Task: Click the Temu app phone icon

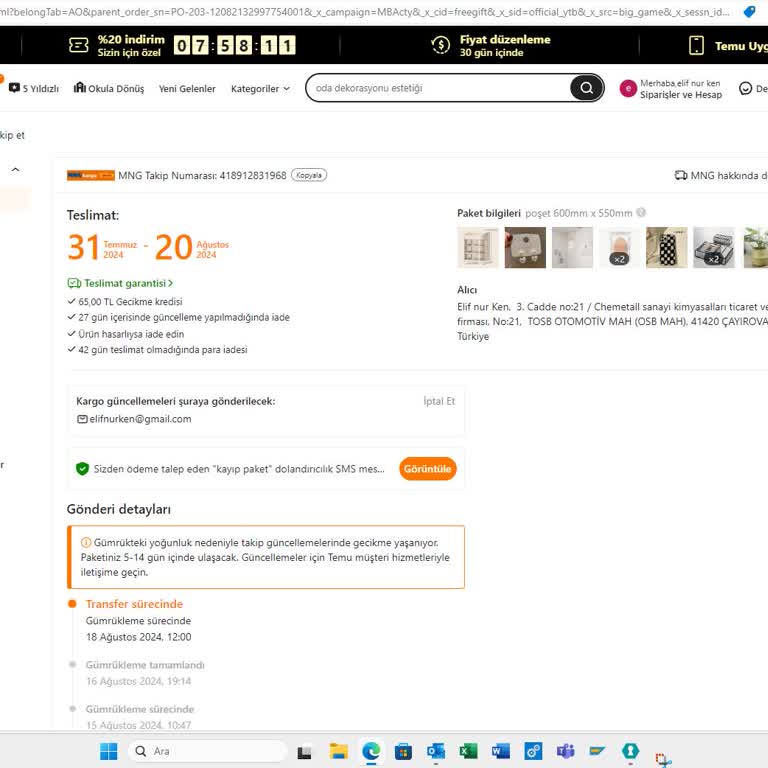Action: 696,46
